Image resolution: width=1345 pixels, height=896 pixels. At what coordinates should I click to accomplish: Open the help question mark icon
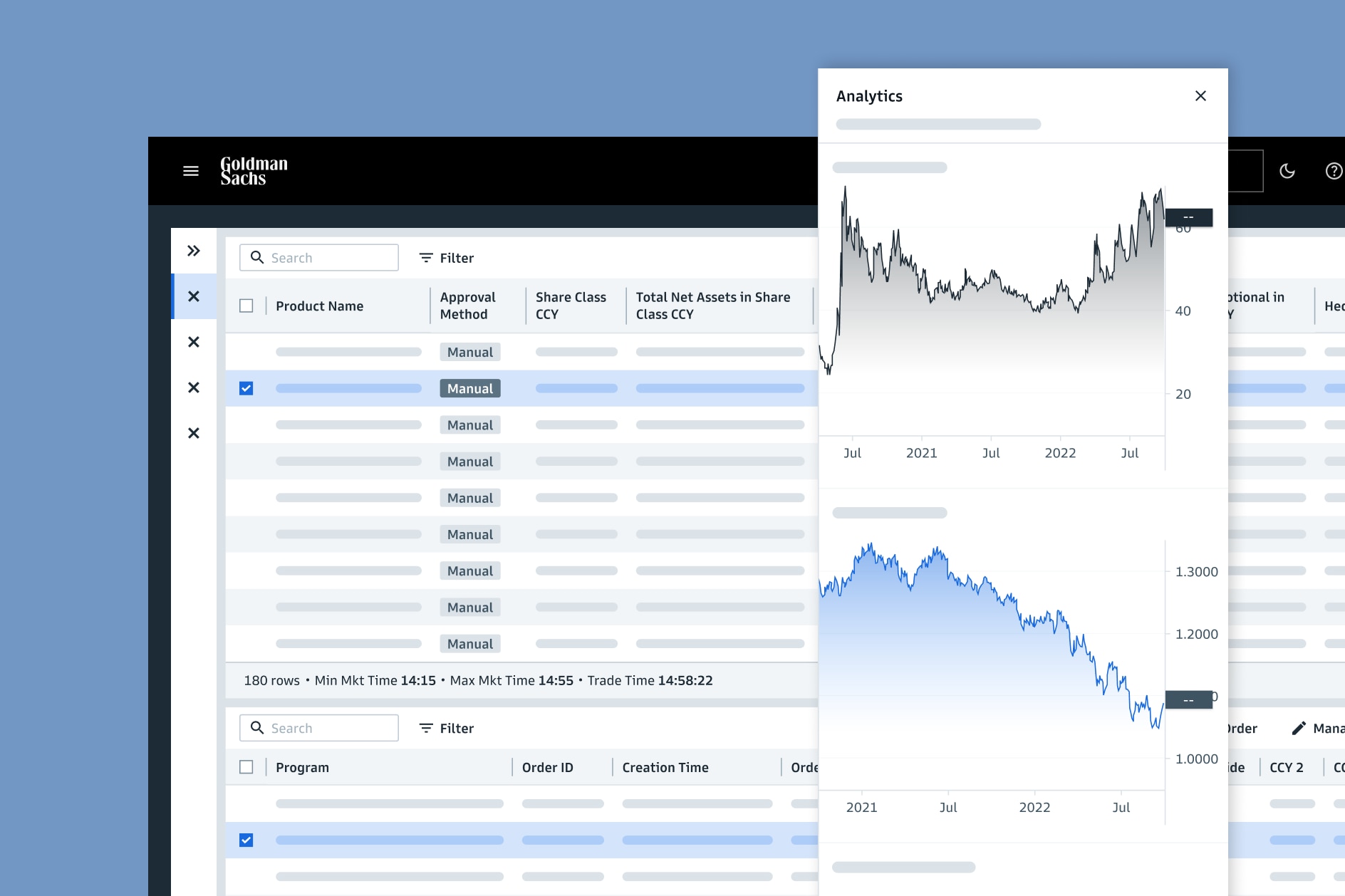point(1333,171)
